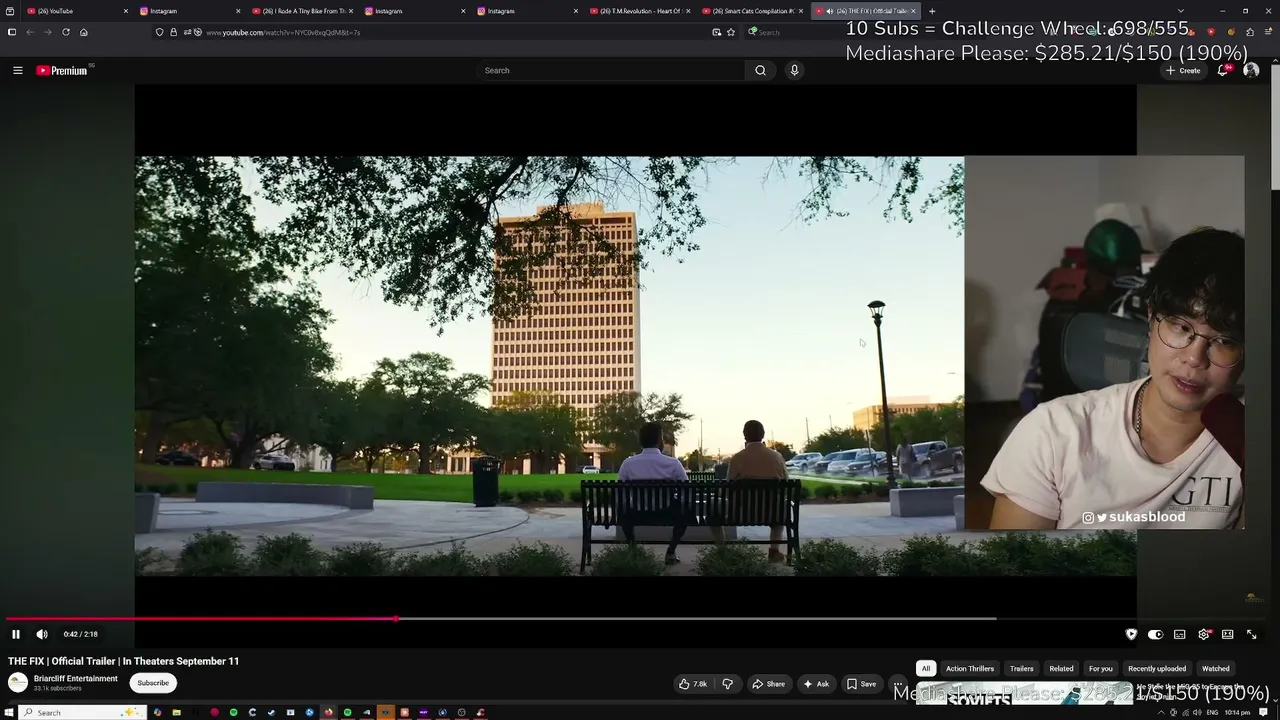Select the Action Thrillers chip
This screenshot has height=720, width=1280.
coord(970,668)
